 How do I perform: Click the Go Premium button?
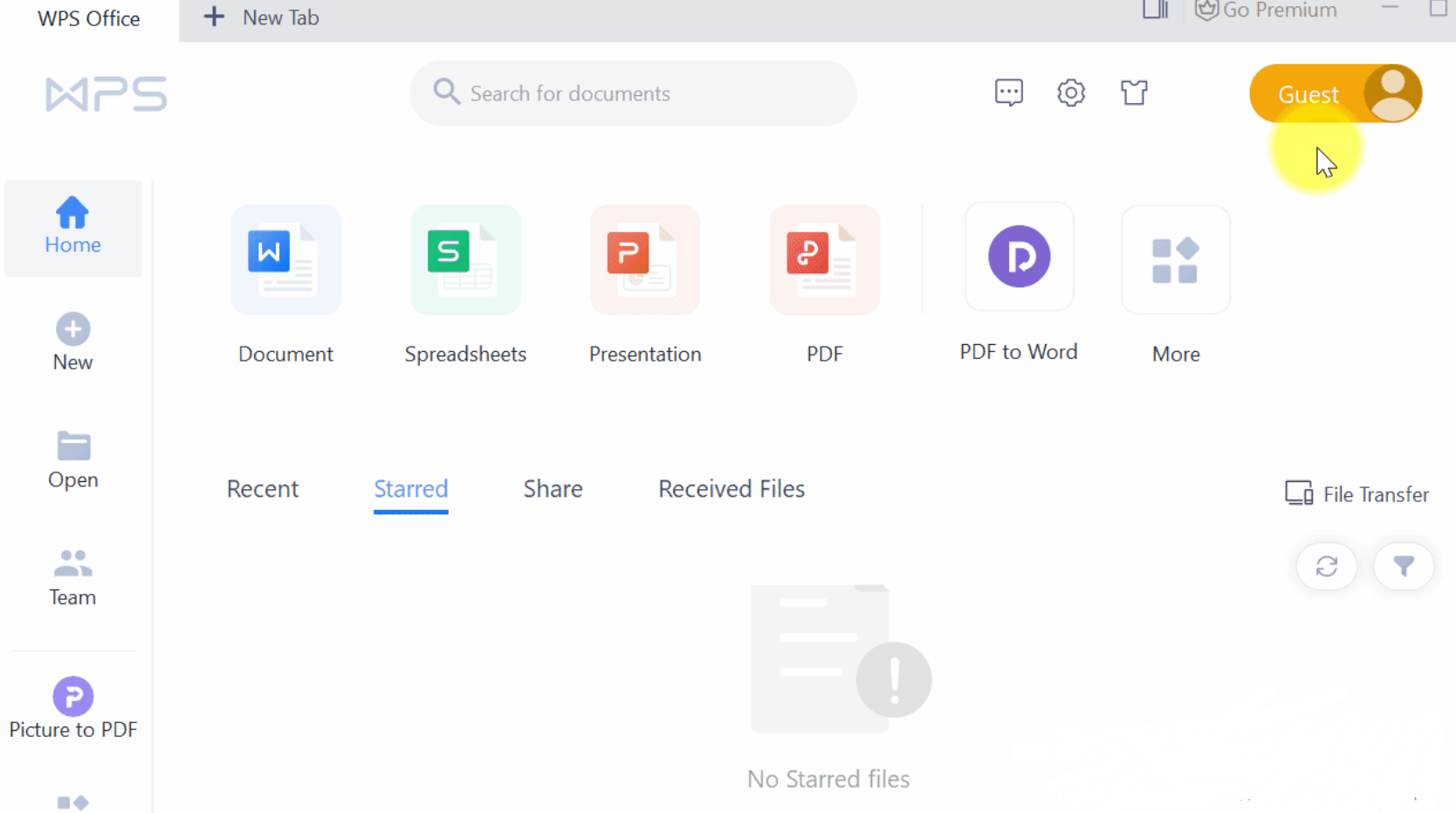pyautogui.click(x=1266, y=10)
